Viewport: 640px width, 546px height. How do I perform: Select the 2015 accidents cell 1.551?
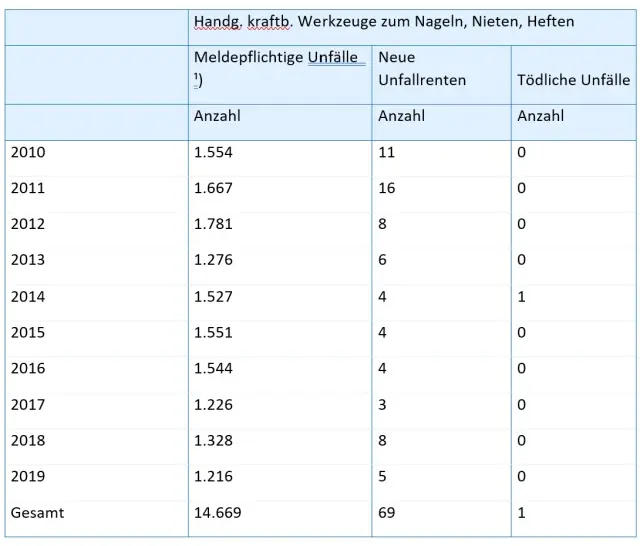213,333
